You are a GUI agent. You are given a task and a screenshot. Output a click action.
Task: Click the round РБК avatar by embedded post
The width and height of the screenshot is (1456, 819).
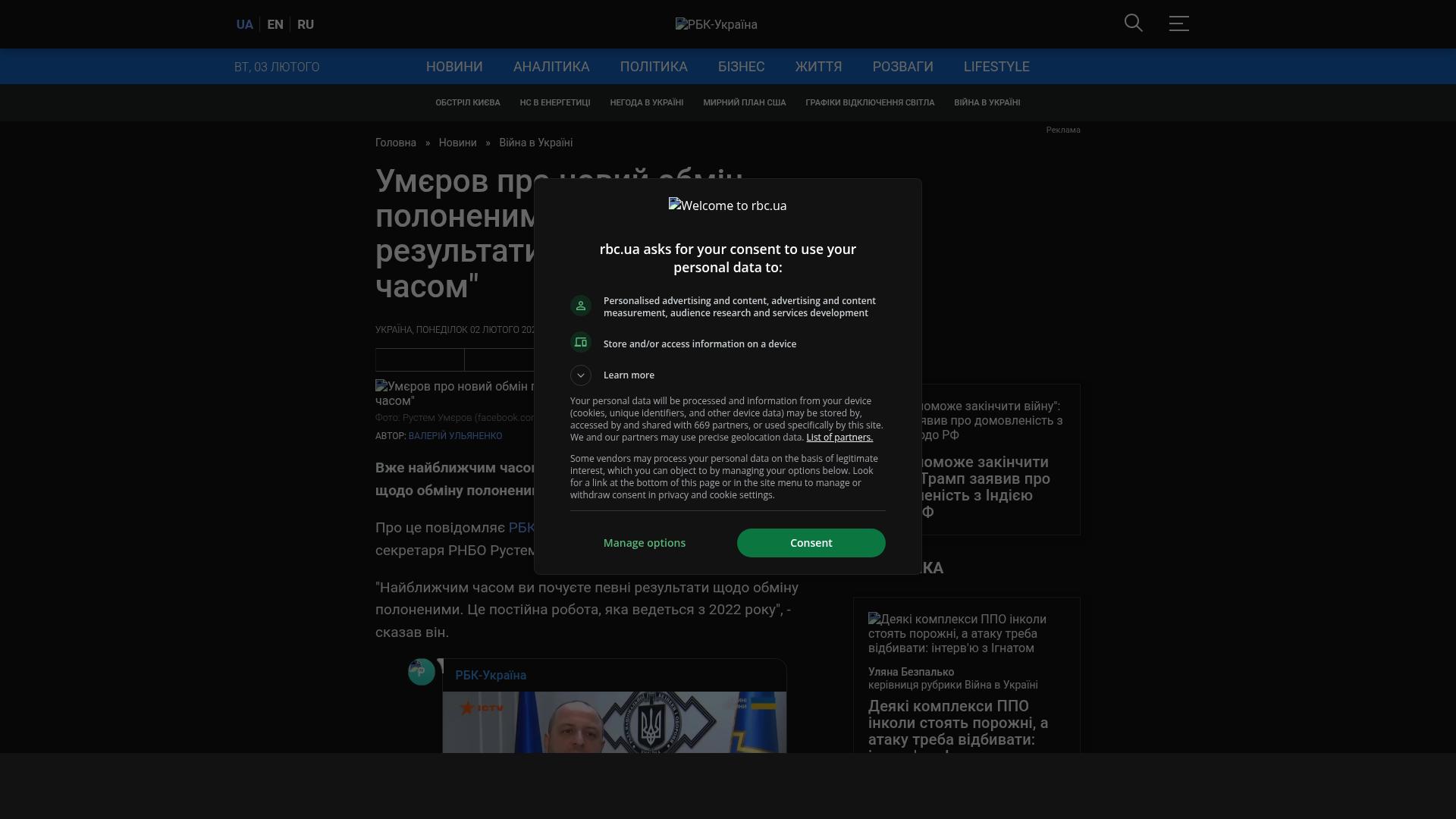coord(422,672)
